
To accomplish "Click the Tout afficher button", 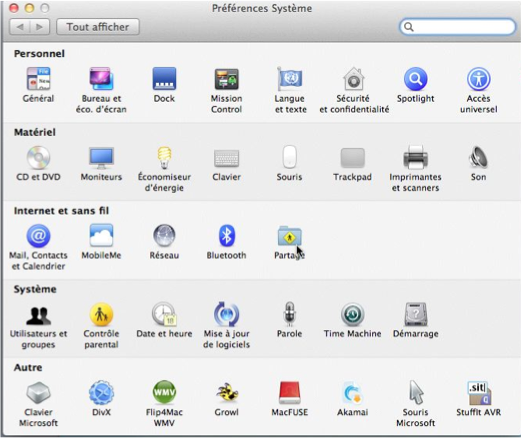I will point(98,27).
